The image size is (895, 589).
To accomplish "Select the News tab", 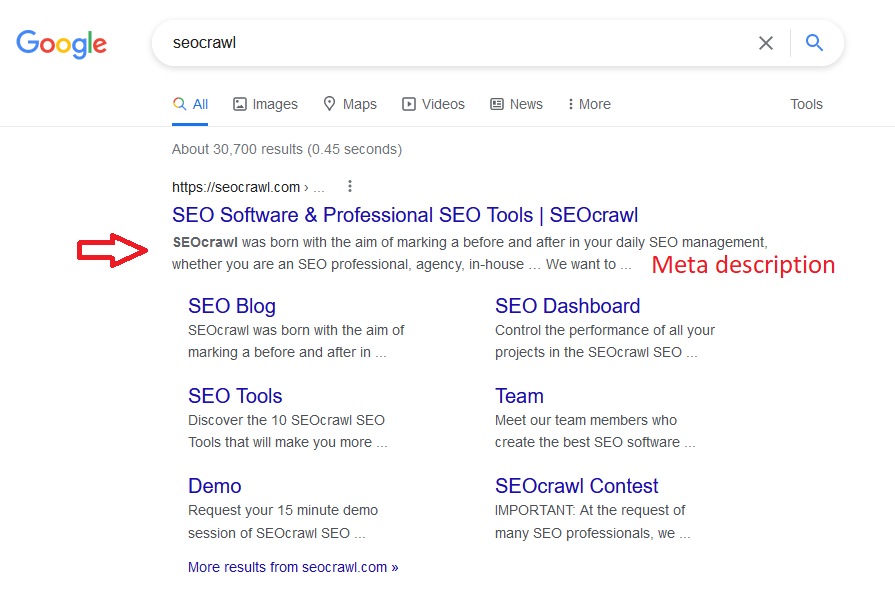I will click(525, 103).
